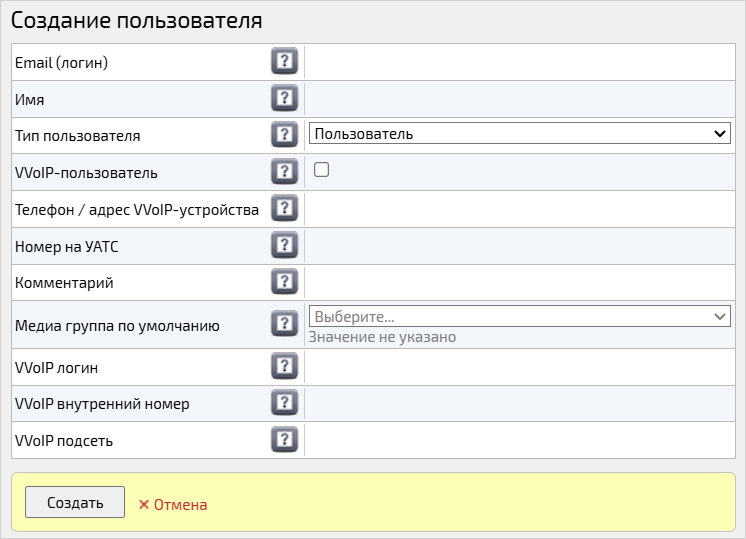Click into the Имя text field
746x539 pixels.
[x=520, y=99]
